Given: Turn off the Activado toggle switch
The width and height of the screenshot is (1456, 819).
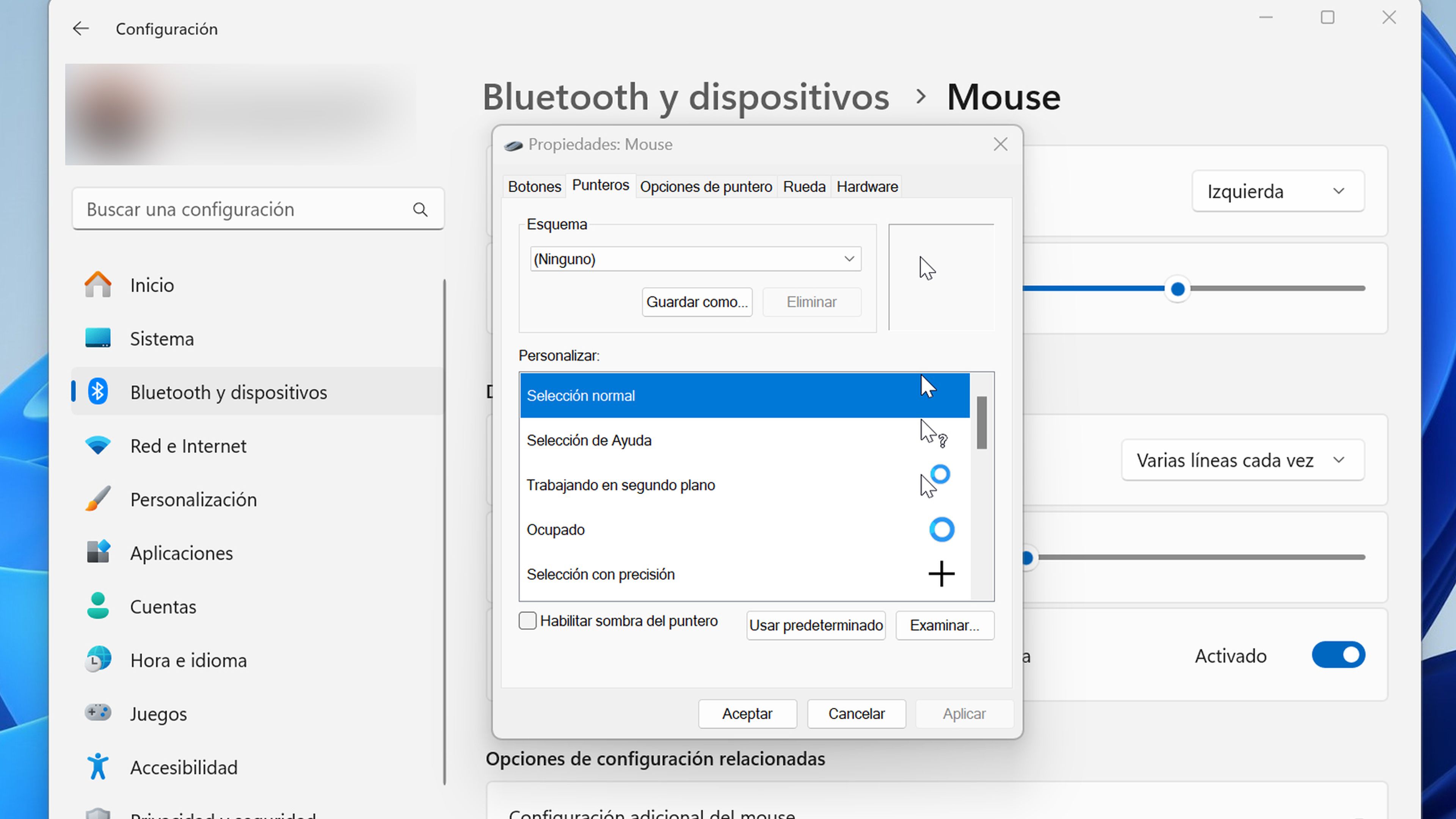Looking at the screenshot, I should (1338, 654).
